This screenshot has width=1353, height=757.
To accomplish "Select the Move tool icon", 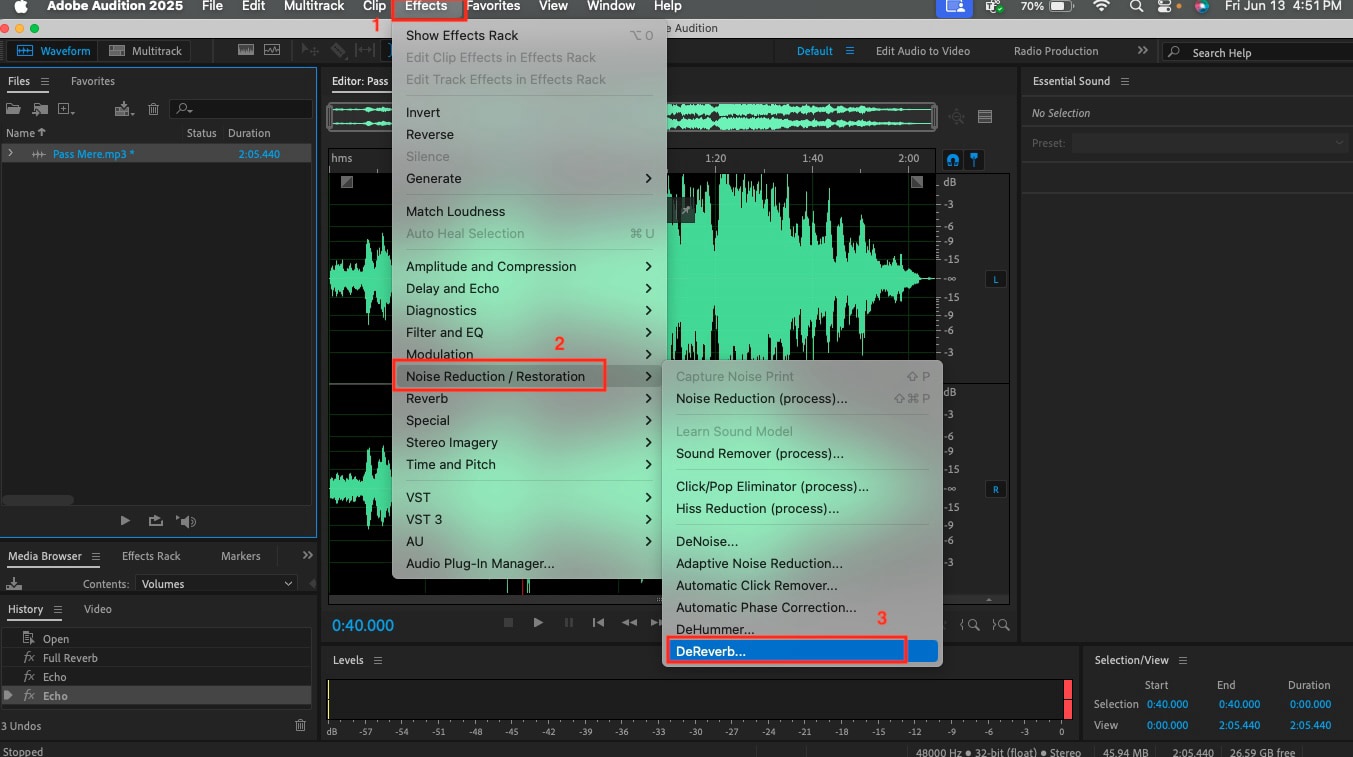I will point(310,50).
